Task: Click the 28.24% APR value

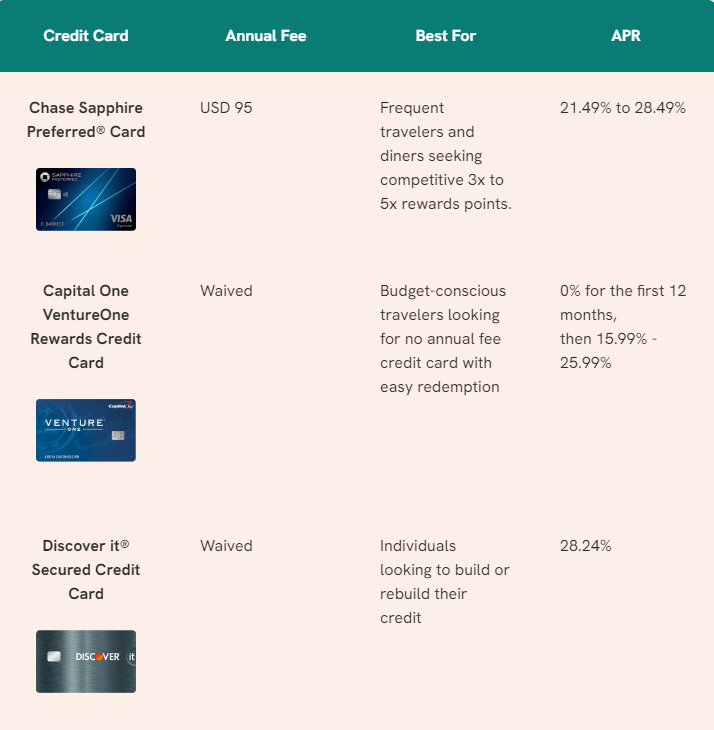Action: (586, 546)
